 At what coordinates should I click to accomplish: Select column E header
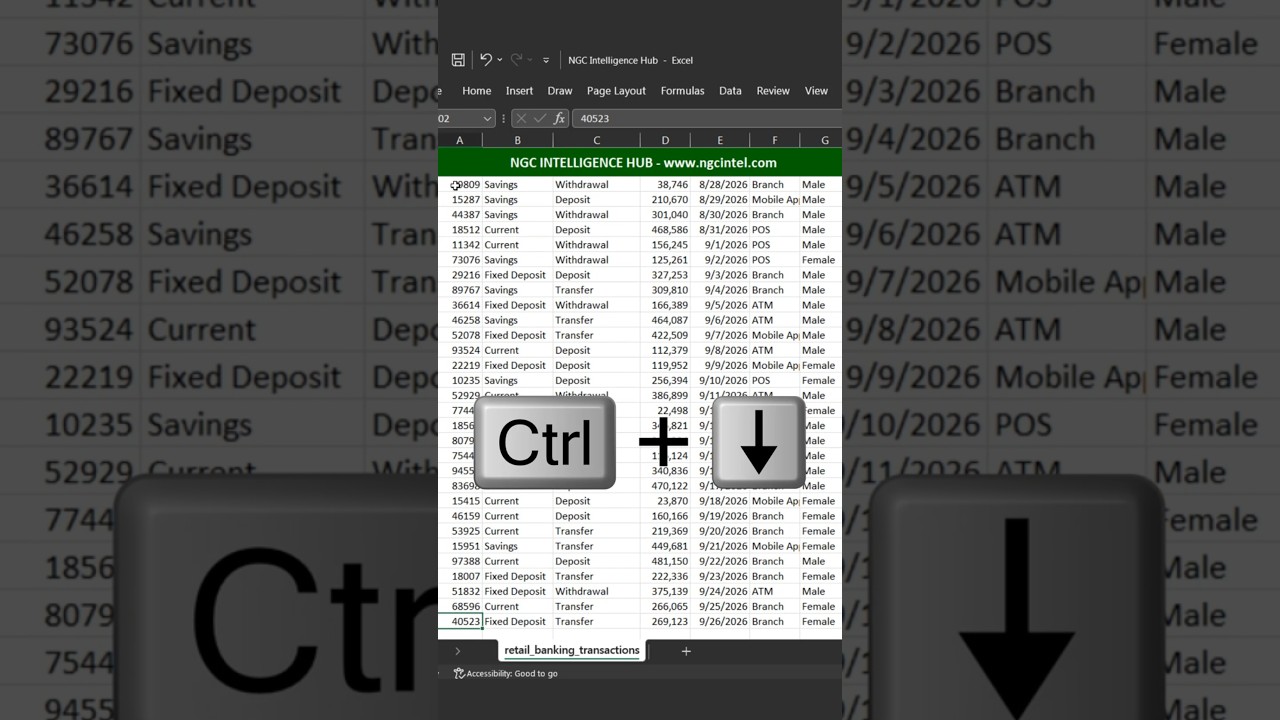[x=720, y=141]
